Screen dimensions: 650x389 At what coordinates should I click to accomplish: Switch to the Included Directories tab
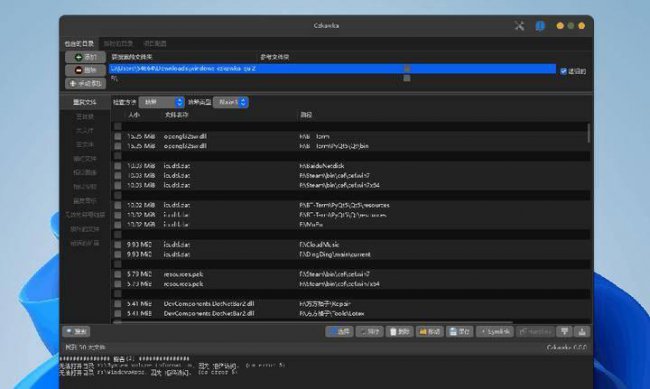tap(79, 44)
